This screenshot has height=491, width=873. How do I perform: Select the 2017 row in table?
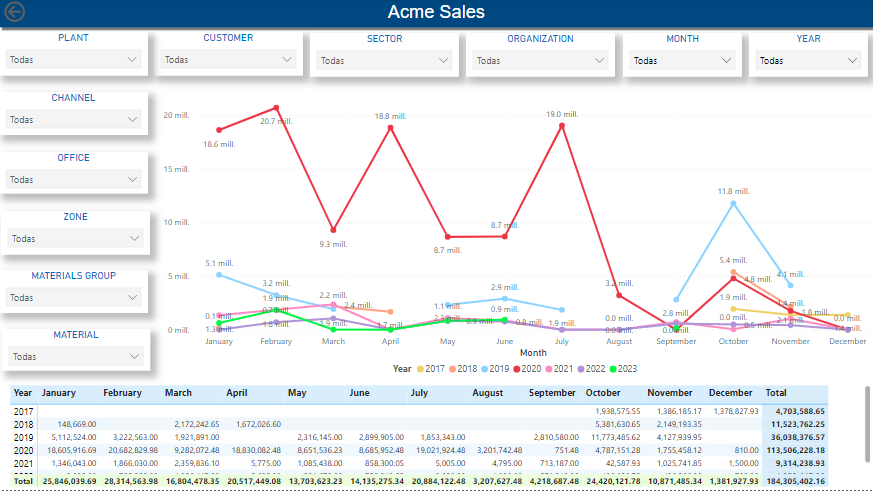419,411
